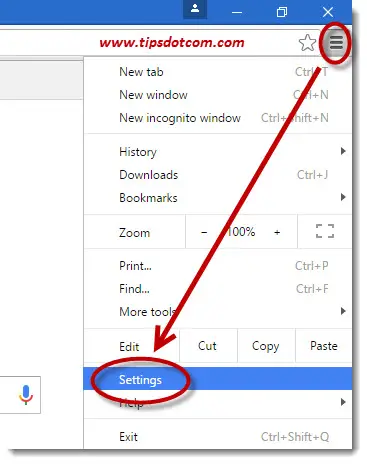367x464 pixels.
Task: Click the Paste button in Edit row
Action: pos(324,346)
